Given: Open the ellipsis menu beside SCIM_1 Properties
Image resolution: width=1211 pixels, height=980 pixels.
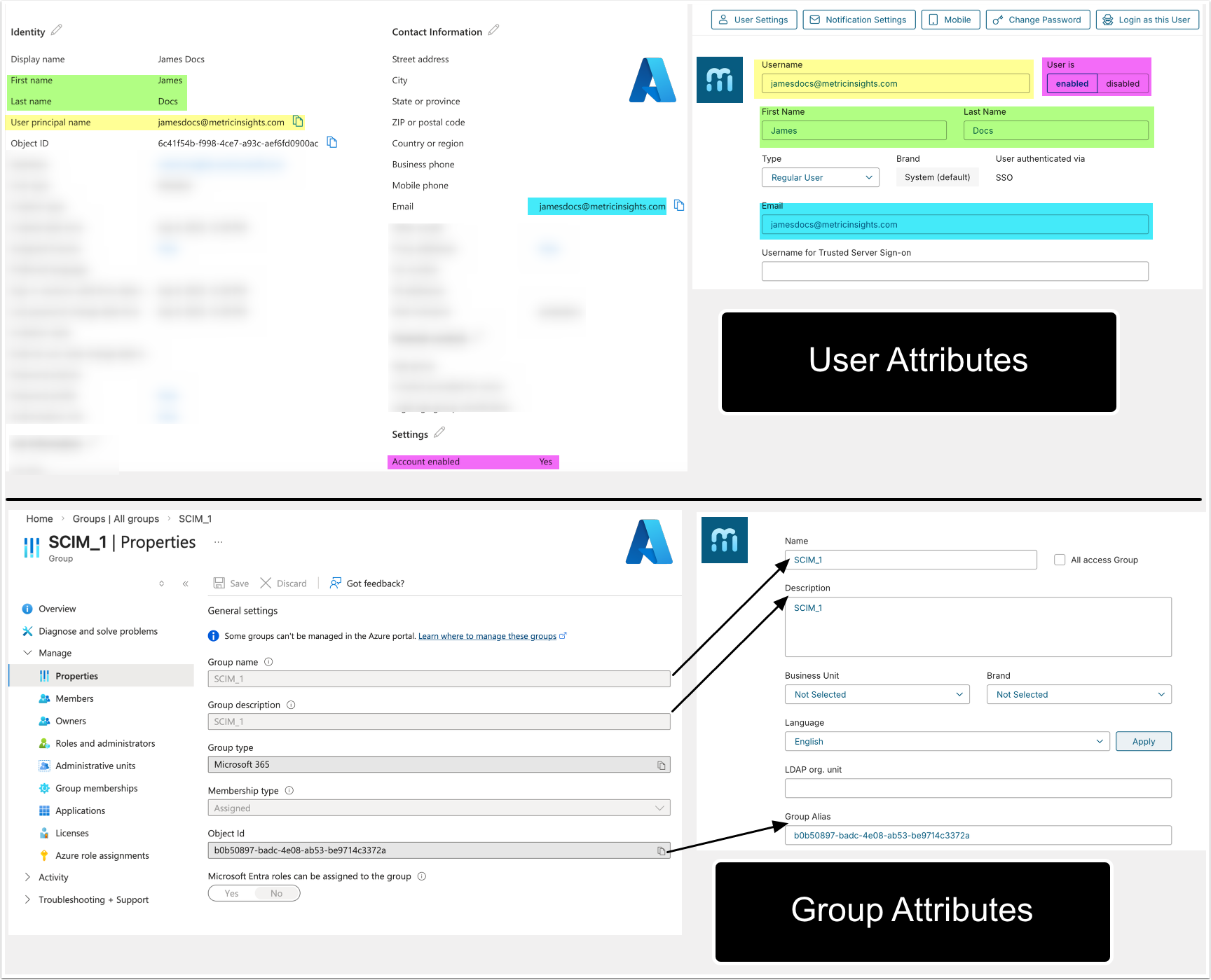Looking at the screenshot, I should 219,542.
